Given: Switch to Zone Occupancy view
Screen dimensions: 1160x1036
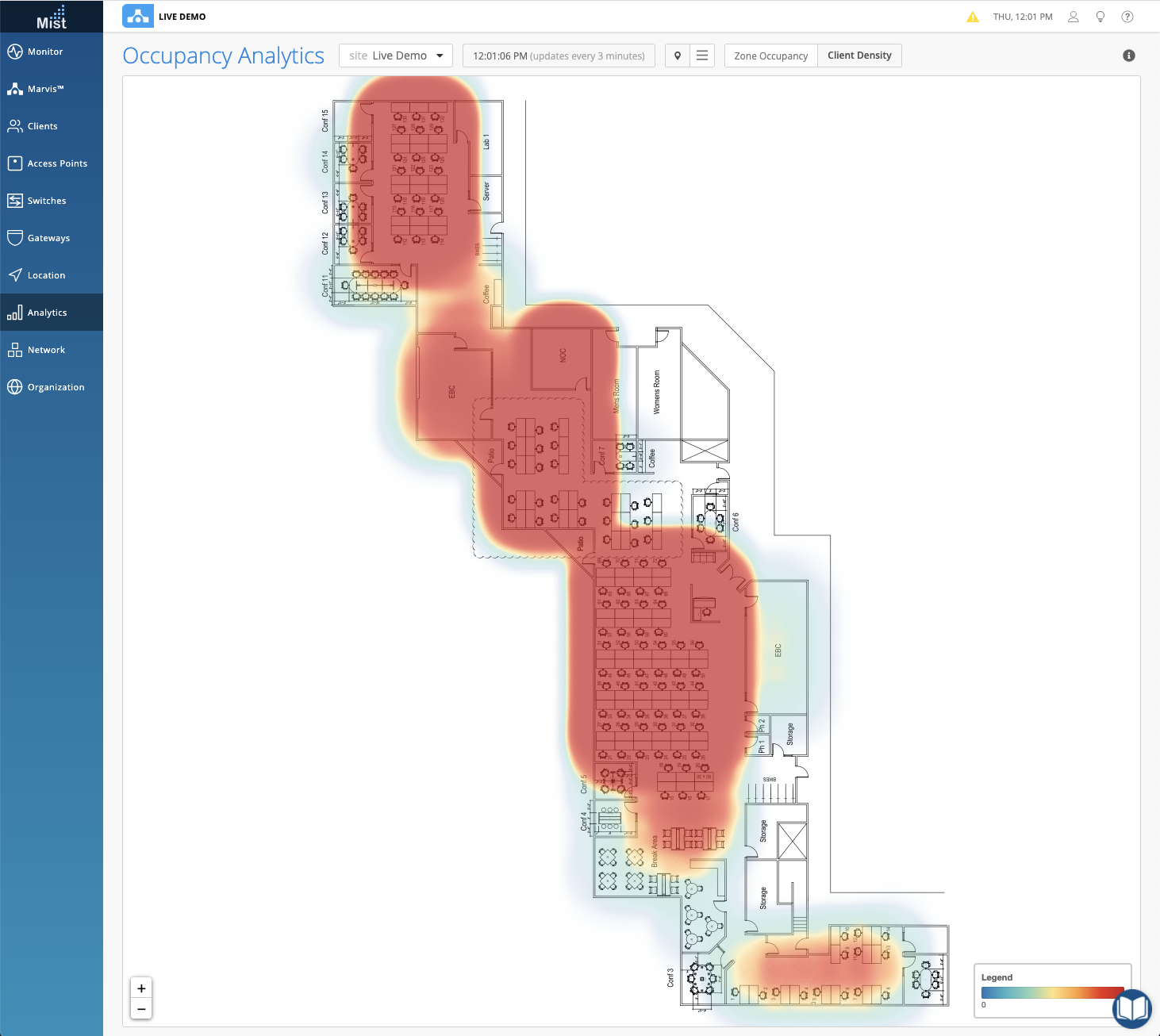Looking at the screenshot, I should point(770,56).
